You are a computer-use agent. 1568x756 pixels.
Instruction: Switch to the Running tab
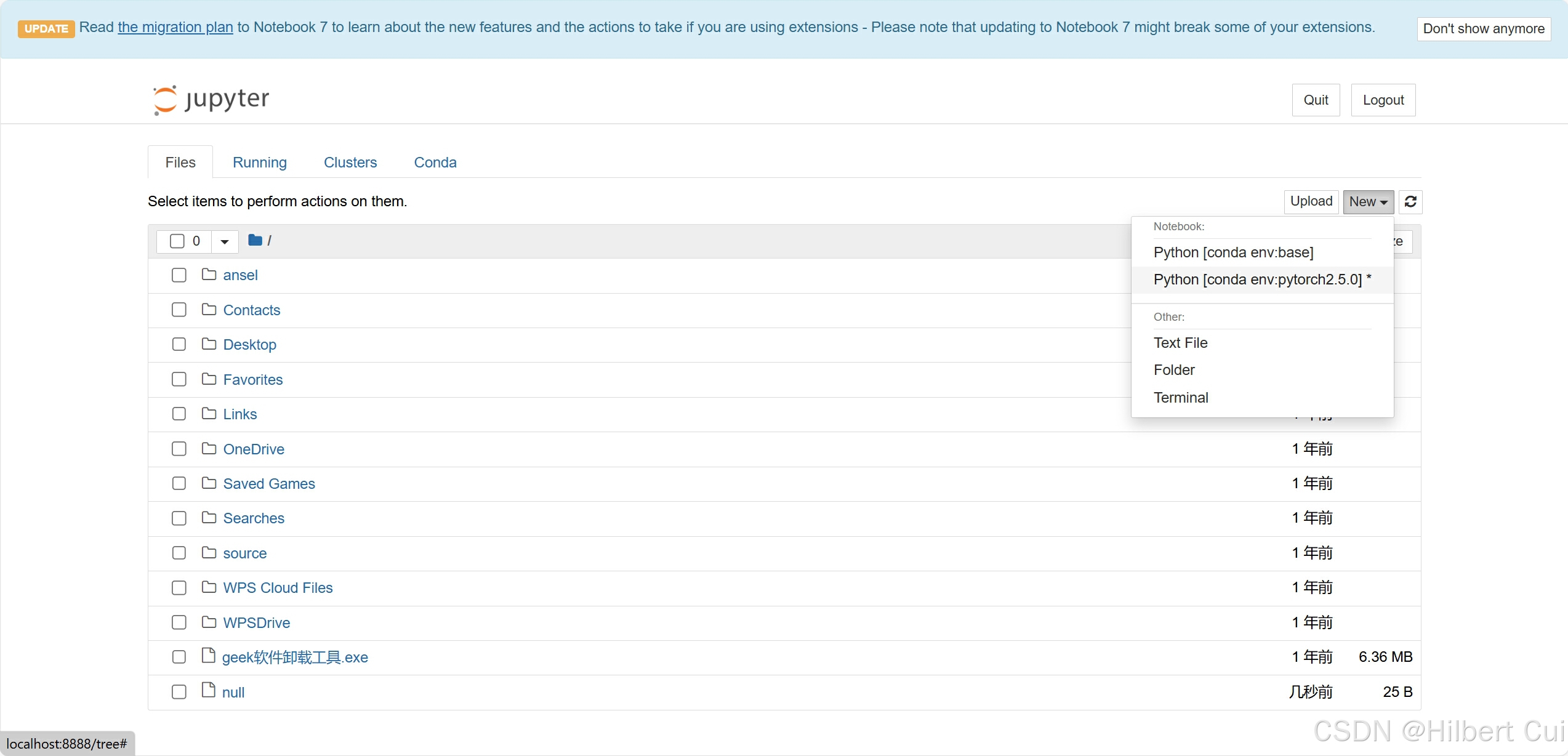259,163
